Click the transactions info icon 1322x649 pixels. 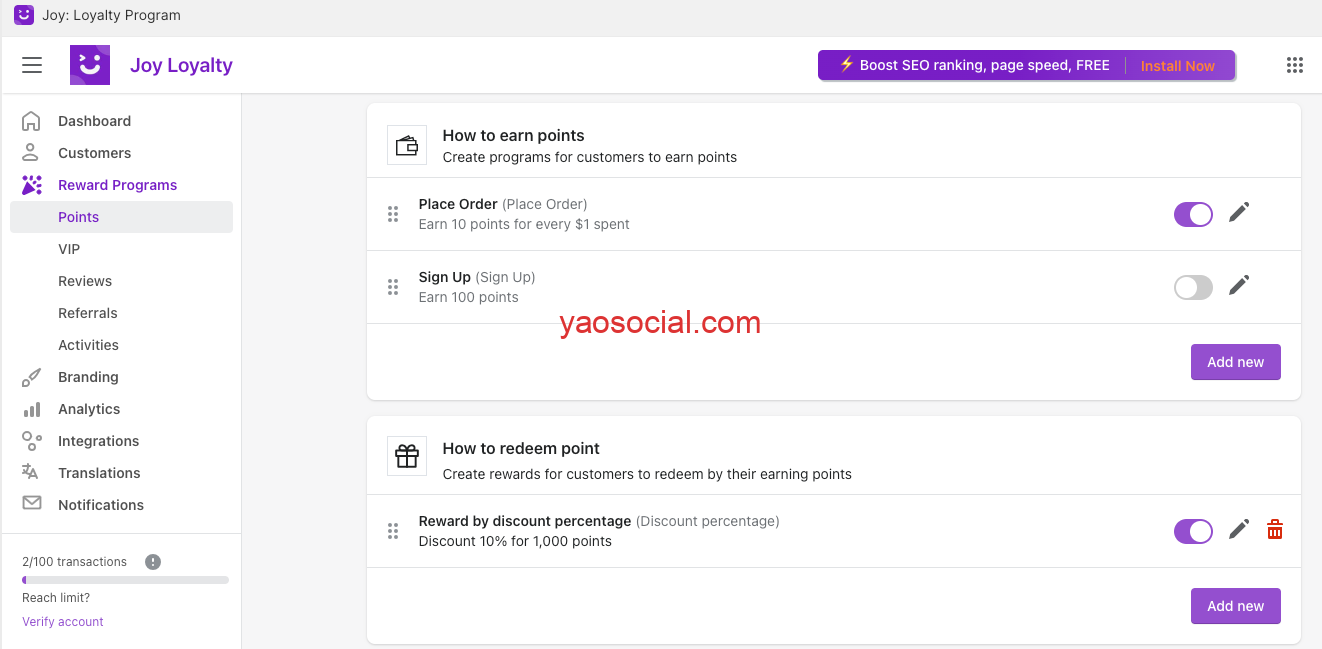pos(153,562)
